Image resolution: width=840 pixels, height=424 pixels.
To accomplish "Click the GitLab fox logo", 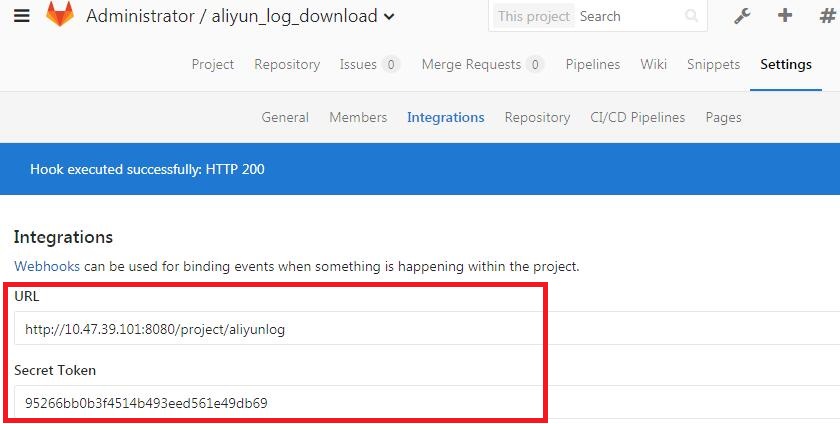I will point(60,14).
